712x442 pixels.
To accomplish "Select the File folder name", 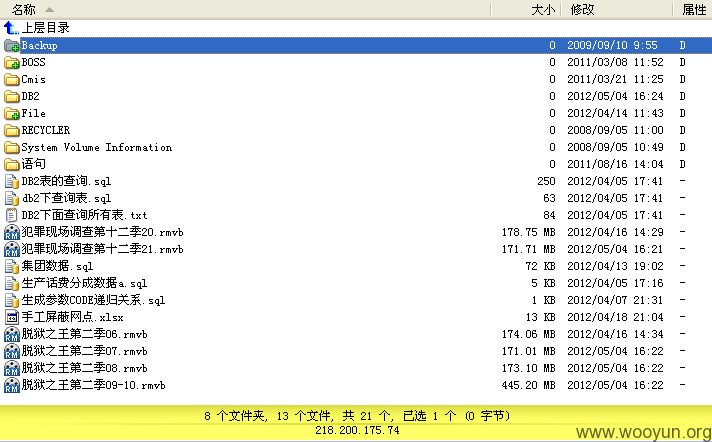I will click(34, 113).
